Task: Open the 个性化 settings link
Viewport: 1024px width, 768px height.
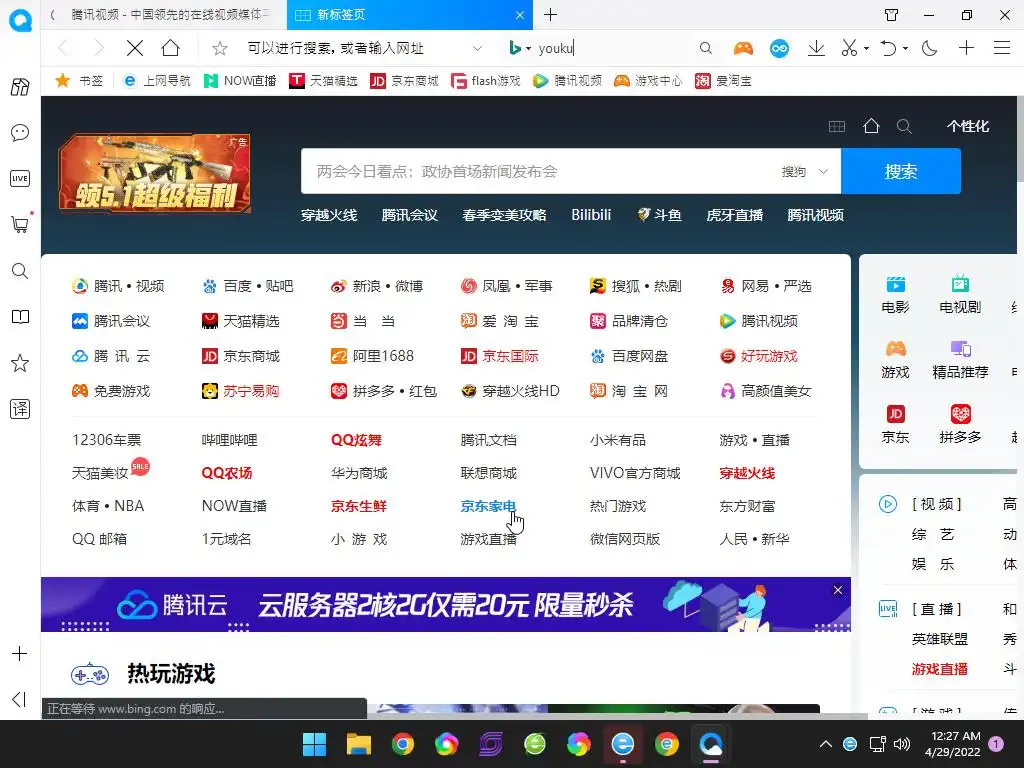Action: 968,126
